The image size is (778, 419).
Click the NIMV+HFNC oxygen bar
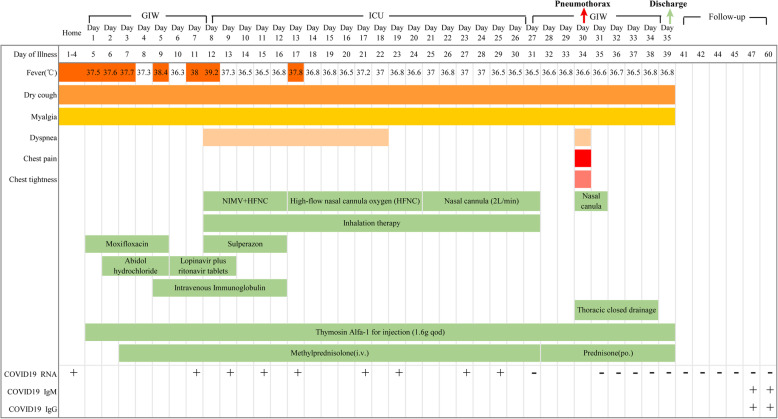(245, 201)
